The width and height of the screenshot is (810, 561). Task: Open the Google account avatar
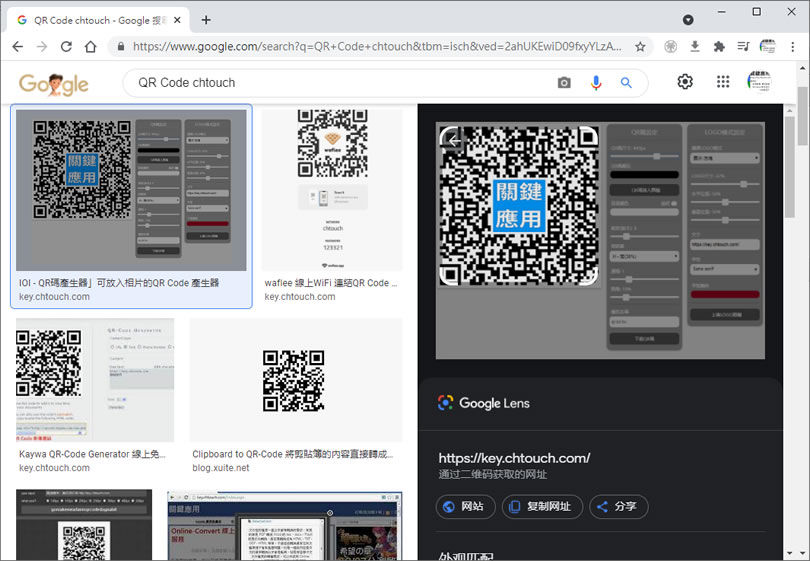[x=759, y=82]
